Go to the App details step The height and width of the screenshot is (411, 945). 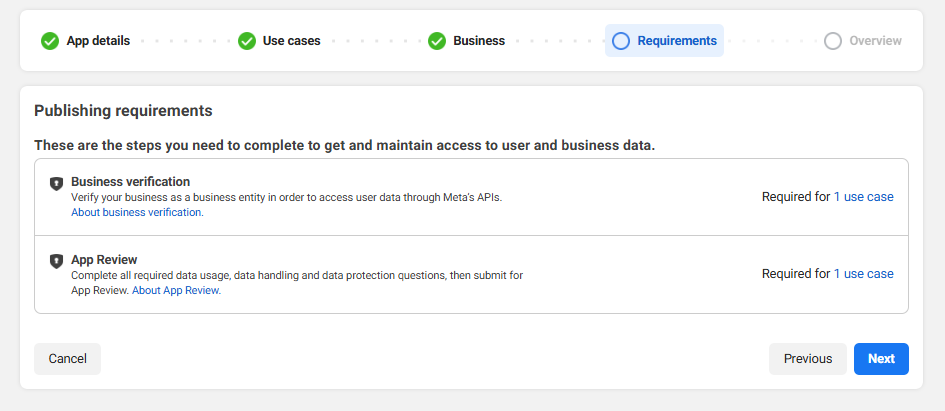(x=98, y=41)
